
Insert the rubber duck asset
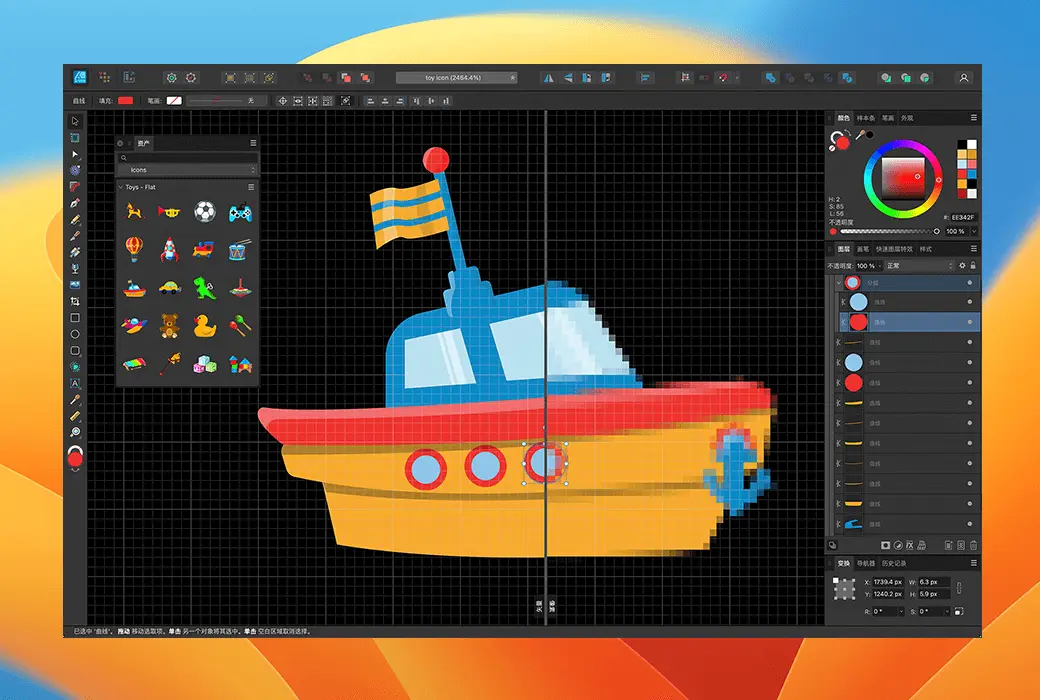[x=205, y=326]
